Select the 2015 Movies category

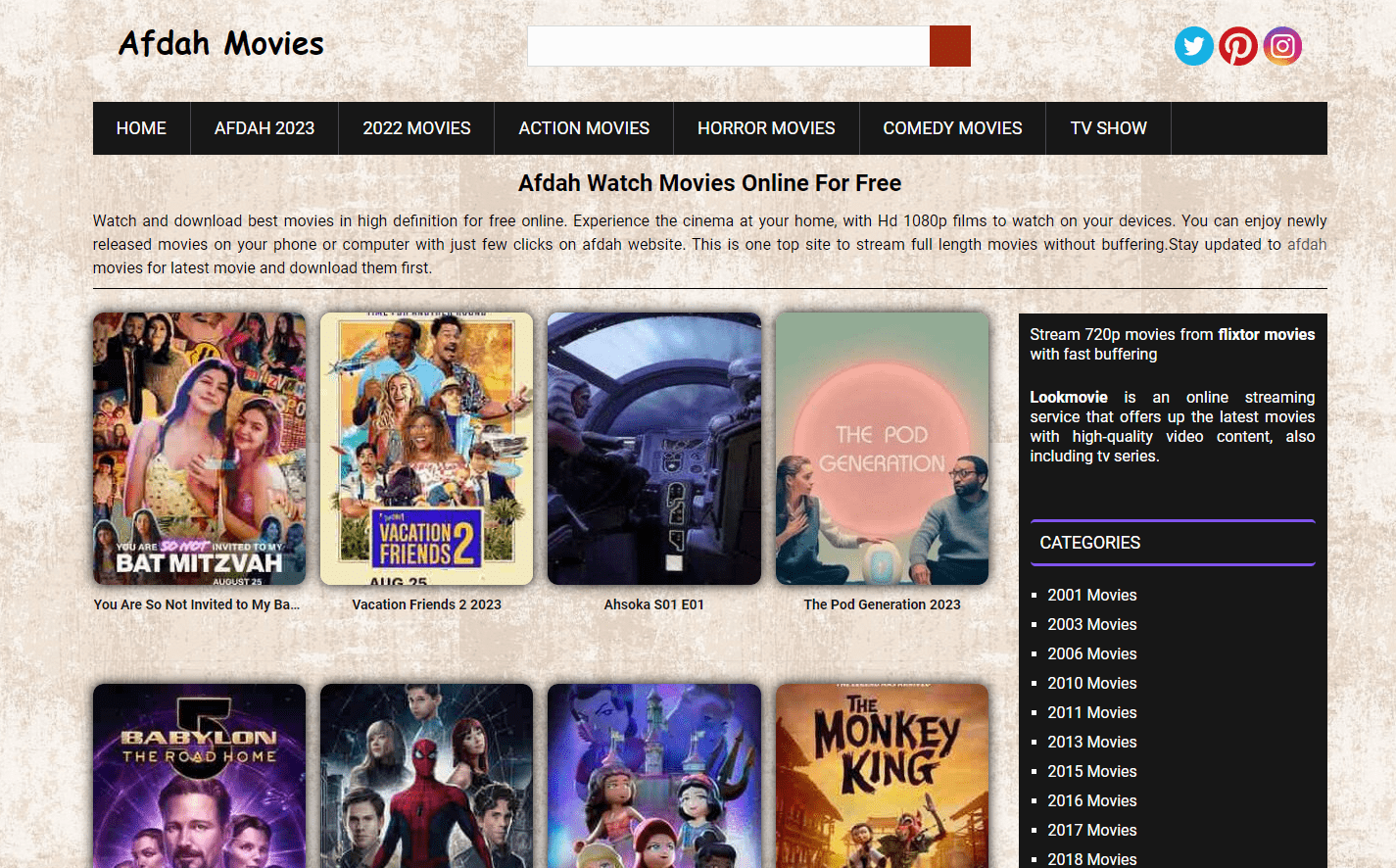click(x=1092, y=771)
